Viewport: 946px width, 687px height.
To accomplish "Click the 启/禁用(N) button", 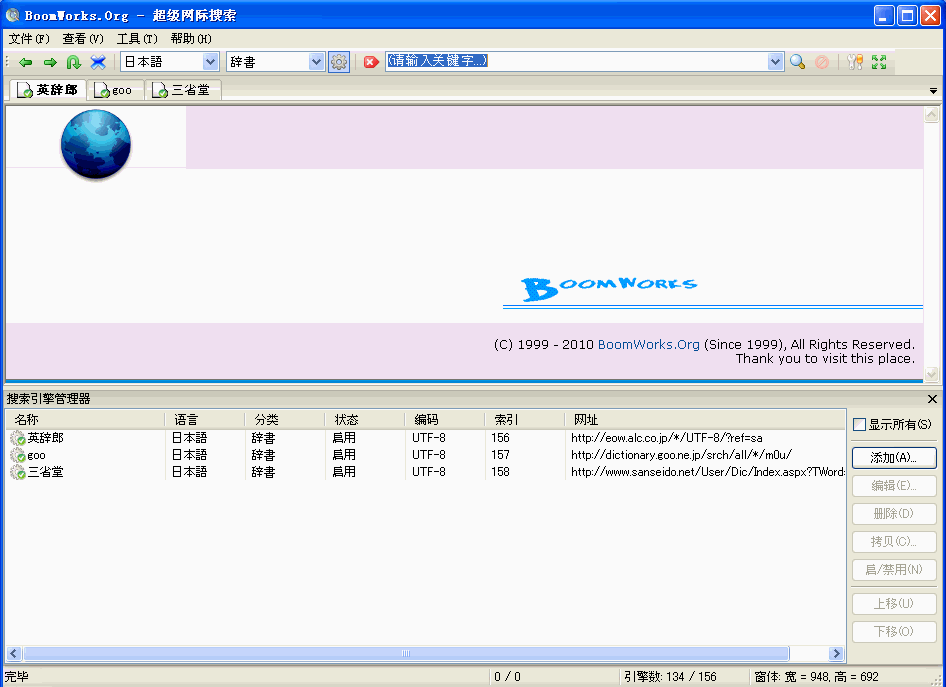I will [894, 569].
